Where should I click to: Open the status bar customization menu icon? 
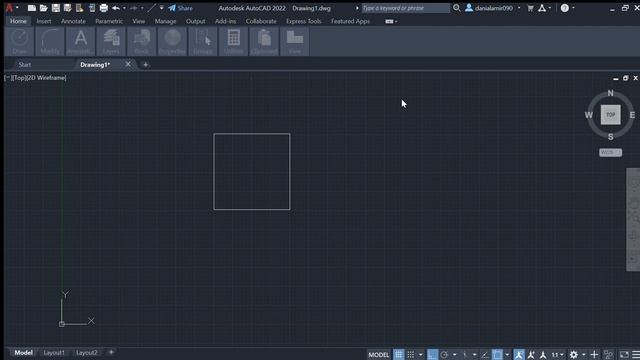point(636,355)
